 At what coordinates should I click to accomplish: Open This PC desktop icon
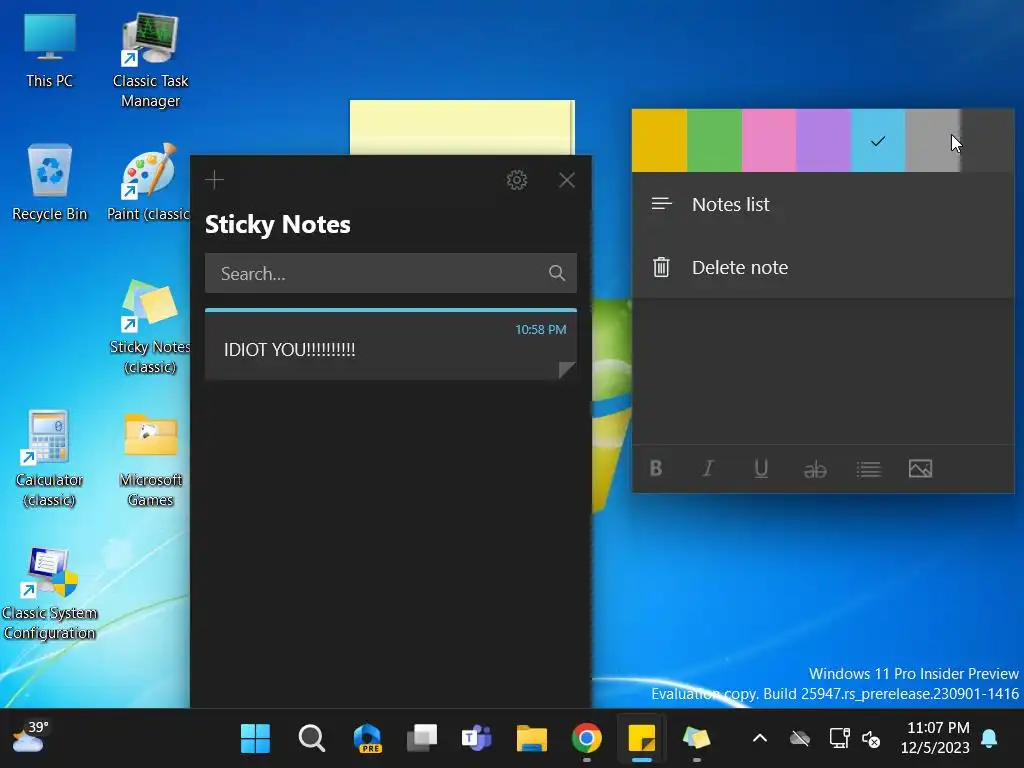tap(50, 51)
